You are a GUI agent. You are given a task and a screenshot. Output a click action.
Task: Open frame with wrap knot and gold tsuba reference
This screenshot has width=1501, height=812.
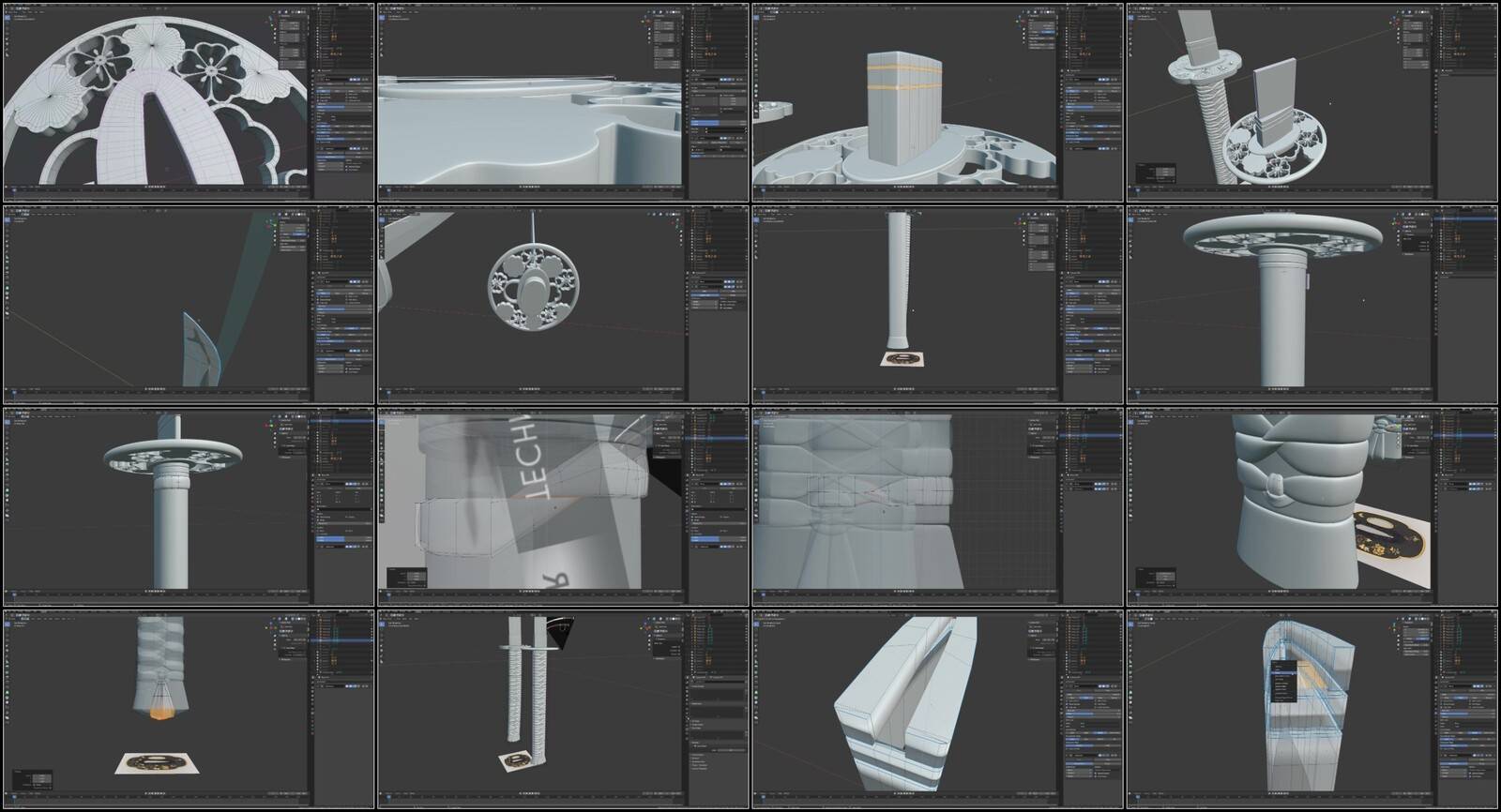1312,506
